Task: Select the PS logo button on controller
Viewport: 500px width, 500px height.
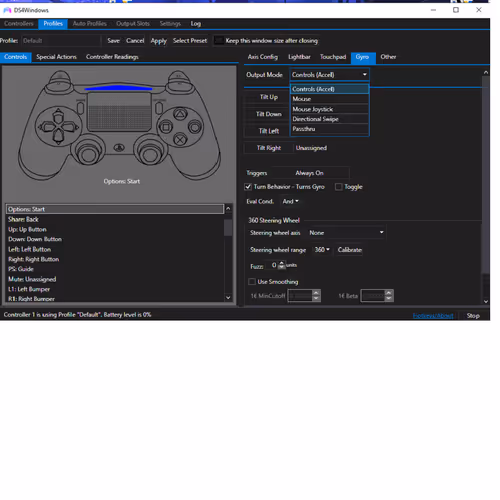Action: click(x=119, y=147)
